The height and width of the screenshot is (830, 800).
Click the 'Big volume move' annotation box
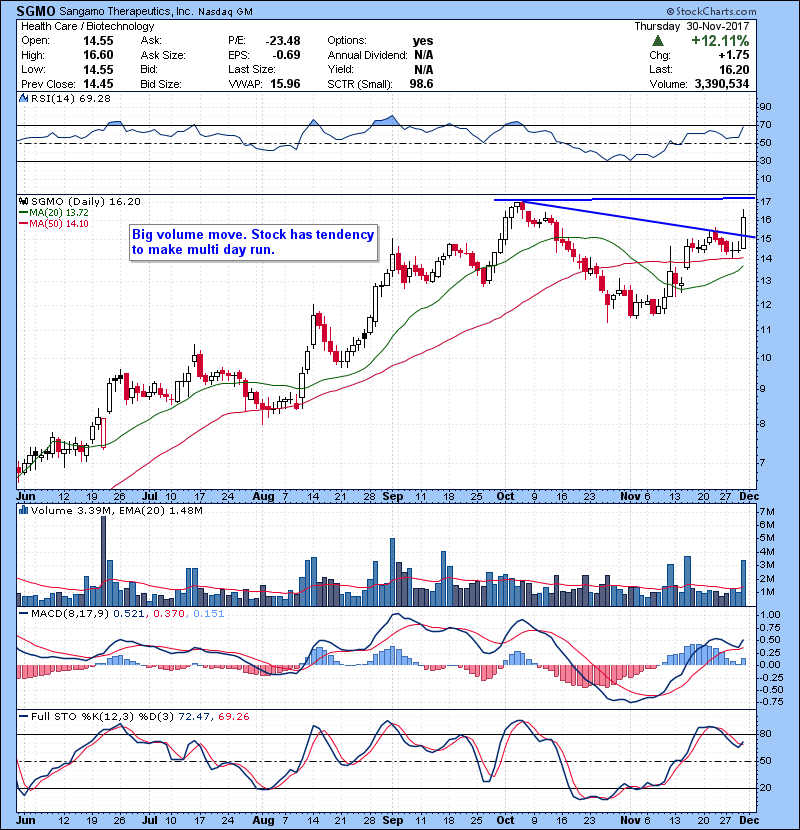pyautogui.click(x=254, y=242)
